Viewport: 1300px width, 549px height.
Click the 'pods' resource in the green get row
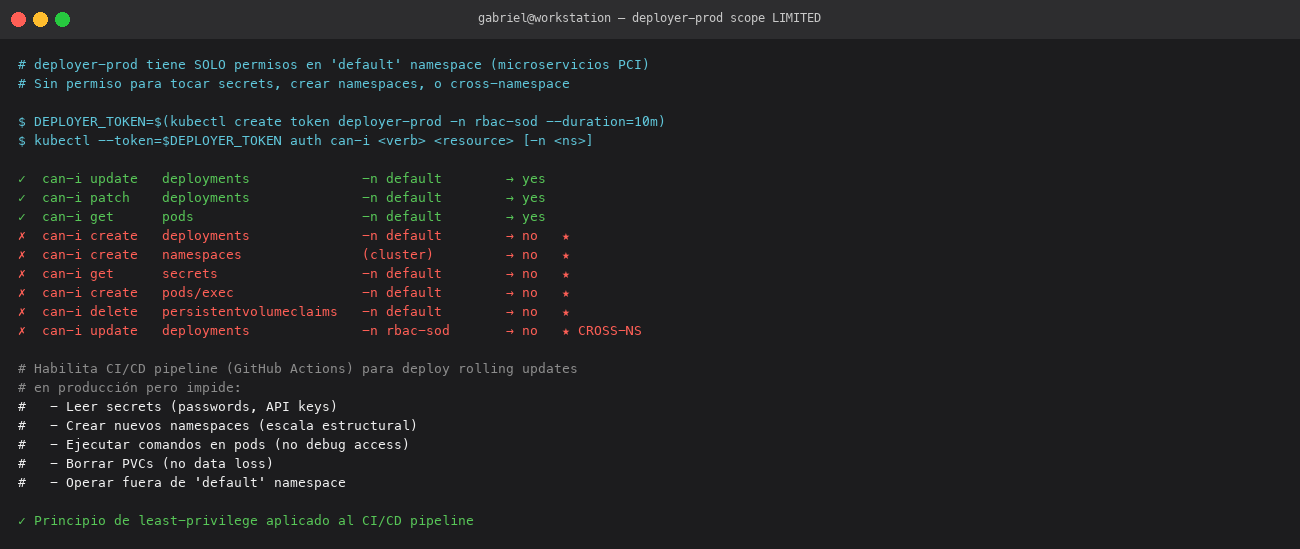point(178,217)
